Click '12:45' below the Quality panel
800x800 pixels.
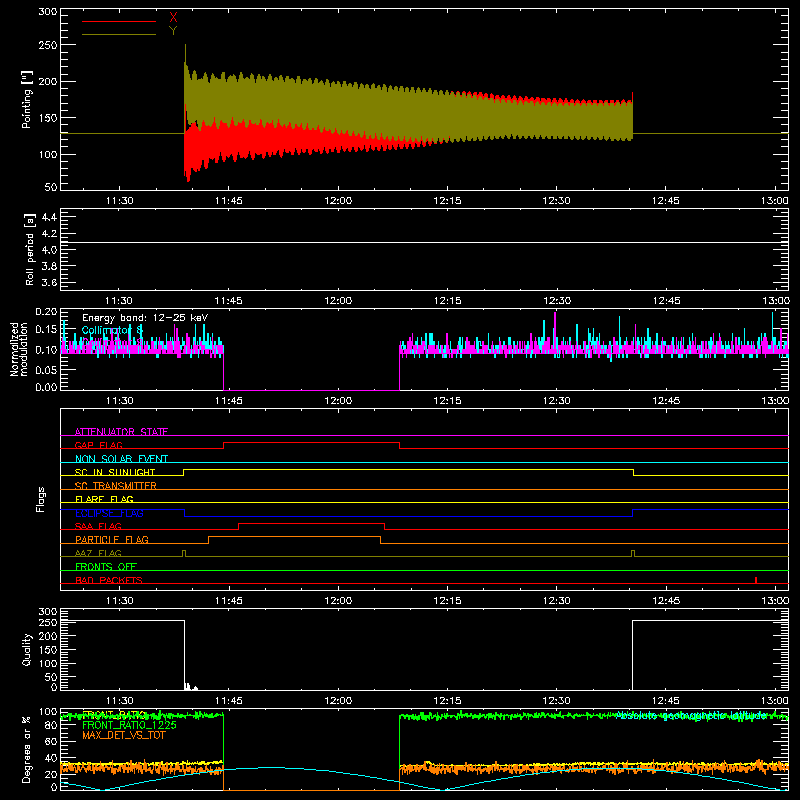click(665, 701)
